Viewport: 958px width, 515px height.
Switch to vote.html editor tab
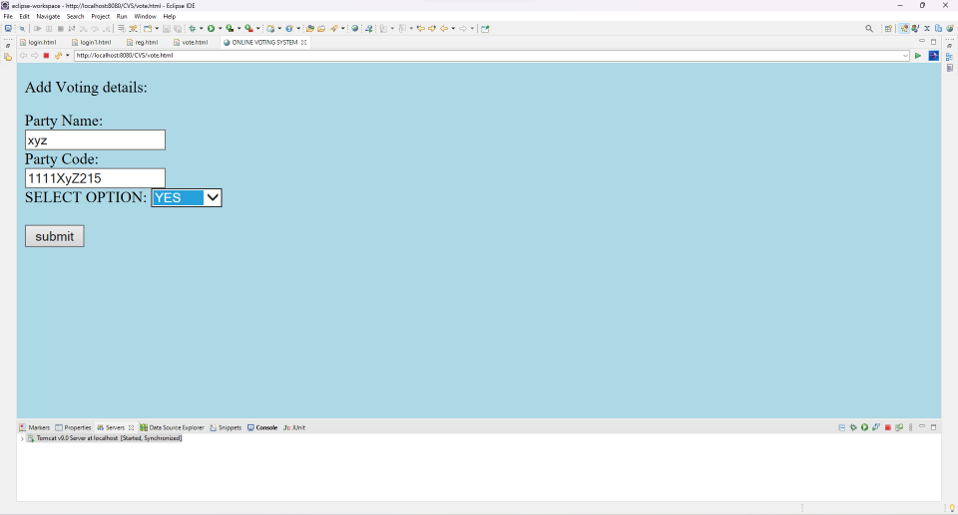[x=191, y=42]
